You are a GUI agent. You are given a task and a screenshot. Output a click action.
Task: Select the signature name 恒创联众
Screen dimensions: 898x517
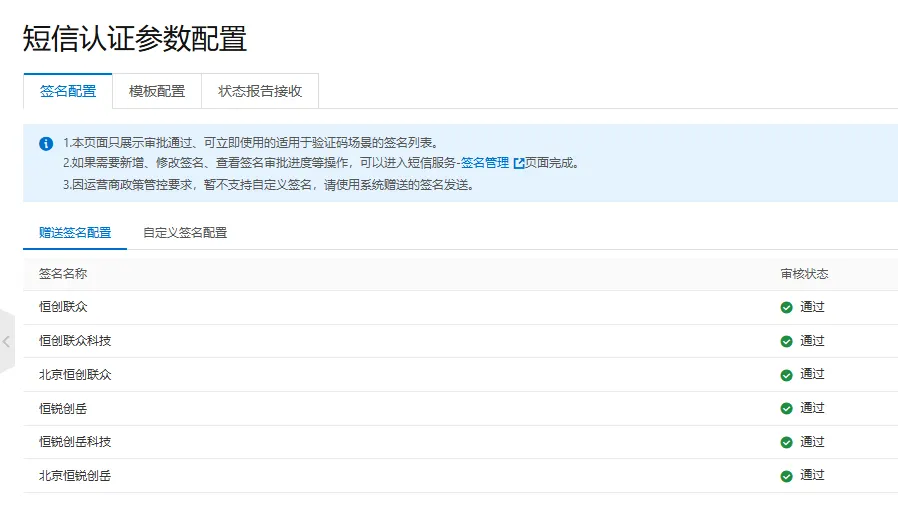[63, 307]
